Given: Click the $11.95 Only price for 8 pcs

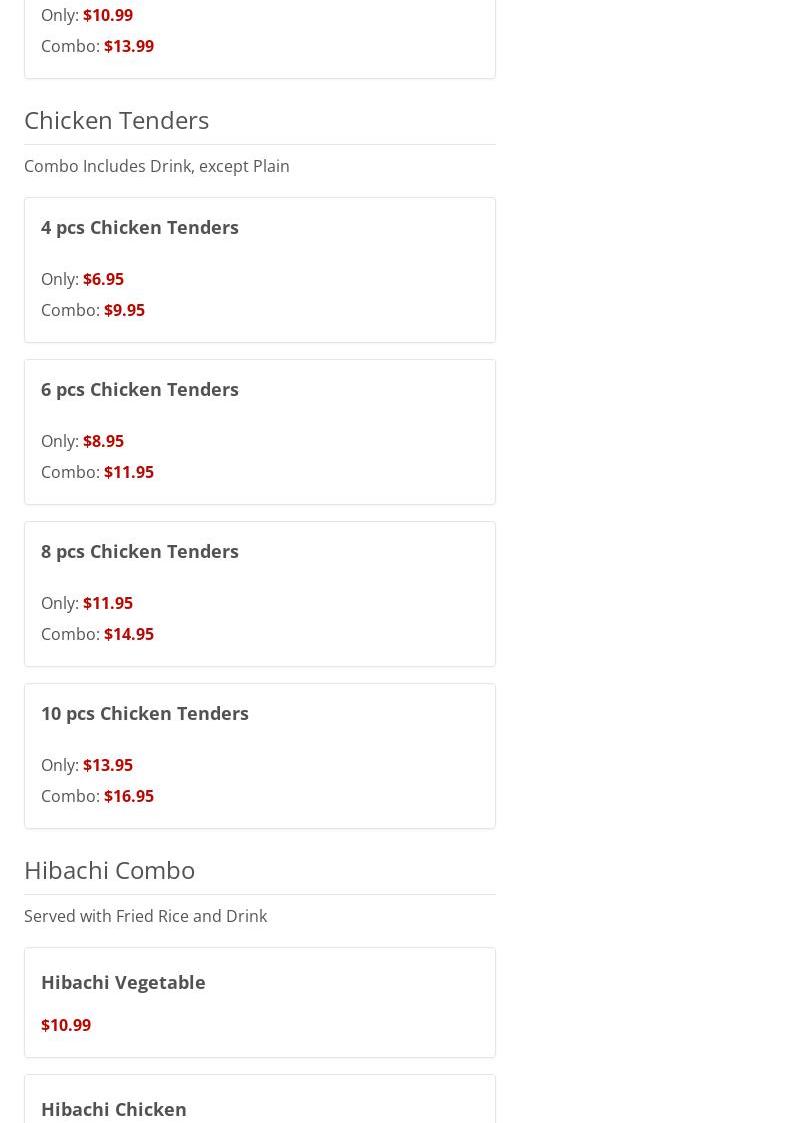Looking at the screenshot, I should point(108,602).
